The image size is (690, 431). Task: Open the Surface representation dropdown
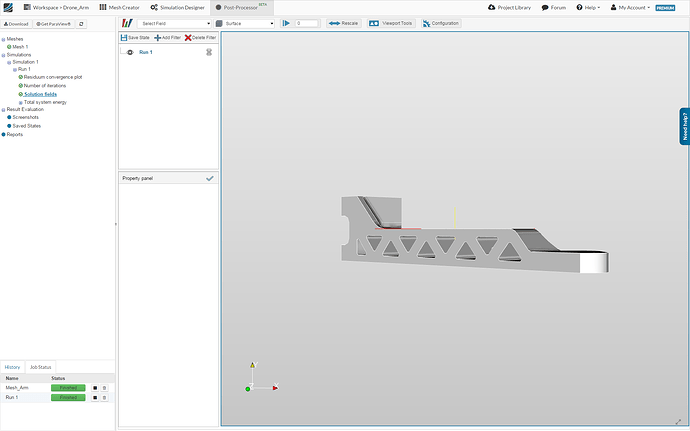pos(245,22)
